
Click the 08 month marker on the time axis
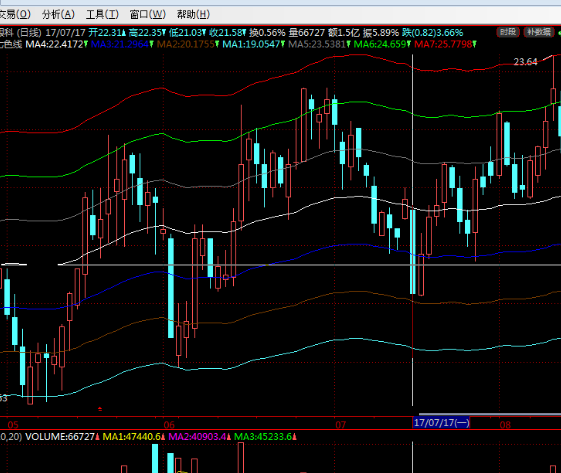point(505,425)
